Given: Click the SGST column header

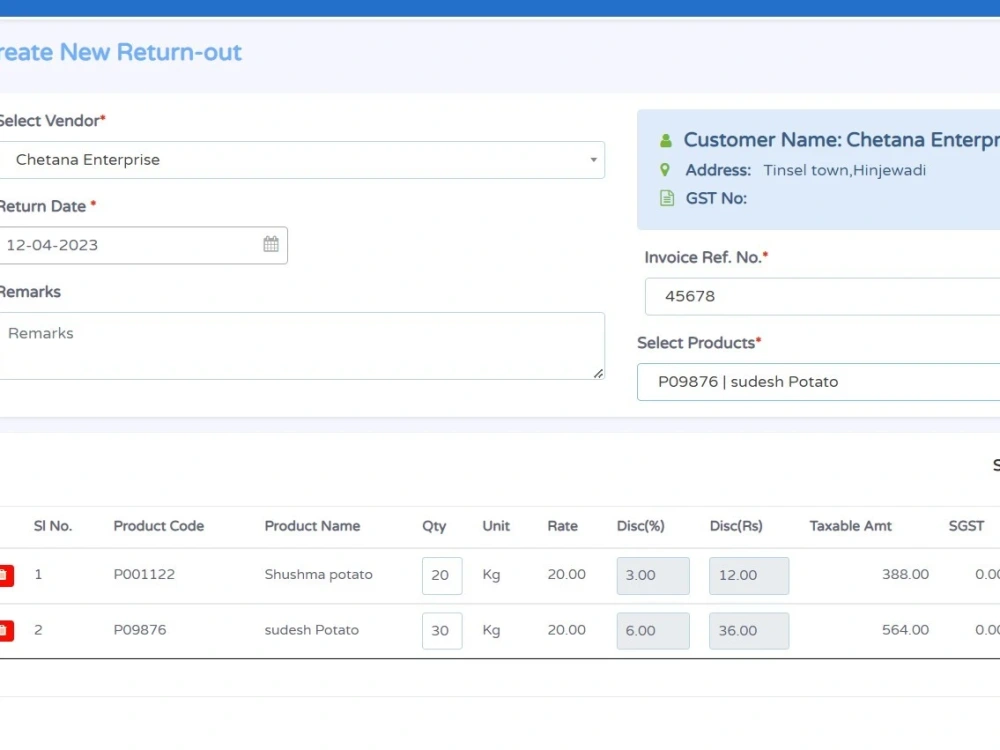Looking at the screenshot, I should pos(966,526).
